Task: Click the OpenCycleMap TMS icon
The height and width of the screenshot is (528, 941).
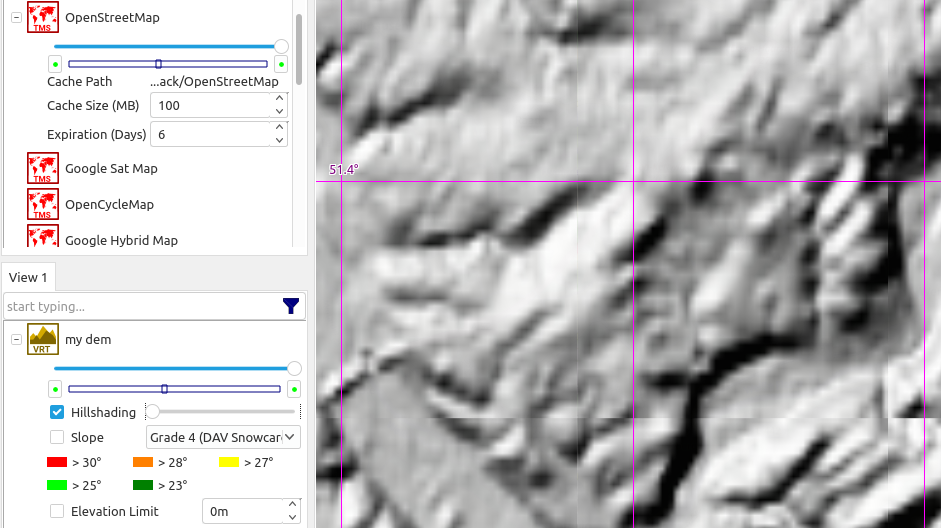Action: coord(43,204)
